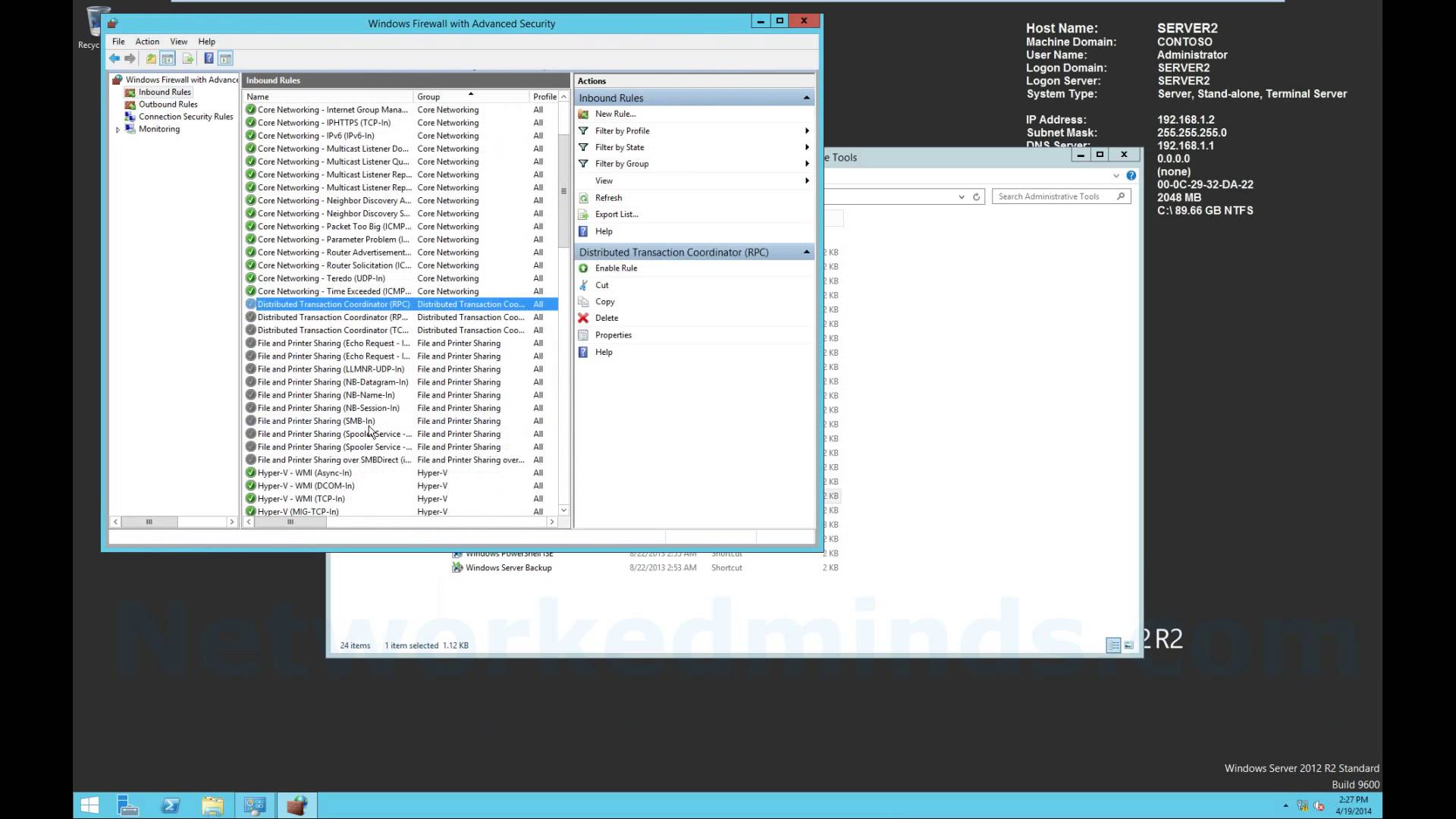This screenshot has width=1456, height=819.
Task: Click gray status icon of File and Printer Sharing (SMB-In)
Action: tap(251, 421)
